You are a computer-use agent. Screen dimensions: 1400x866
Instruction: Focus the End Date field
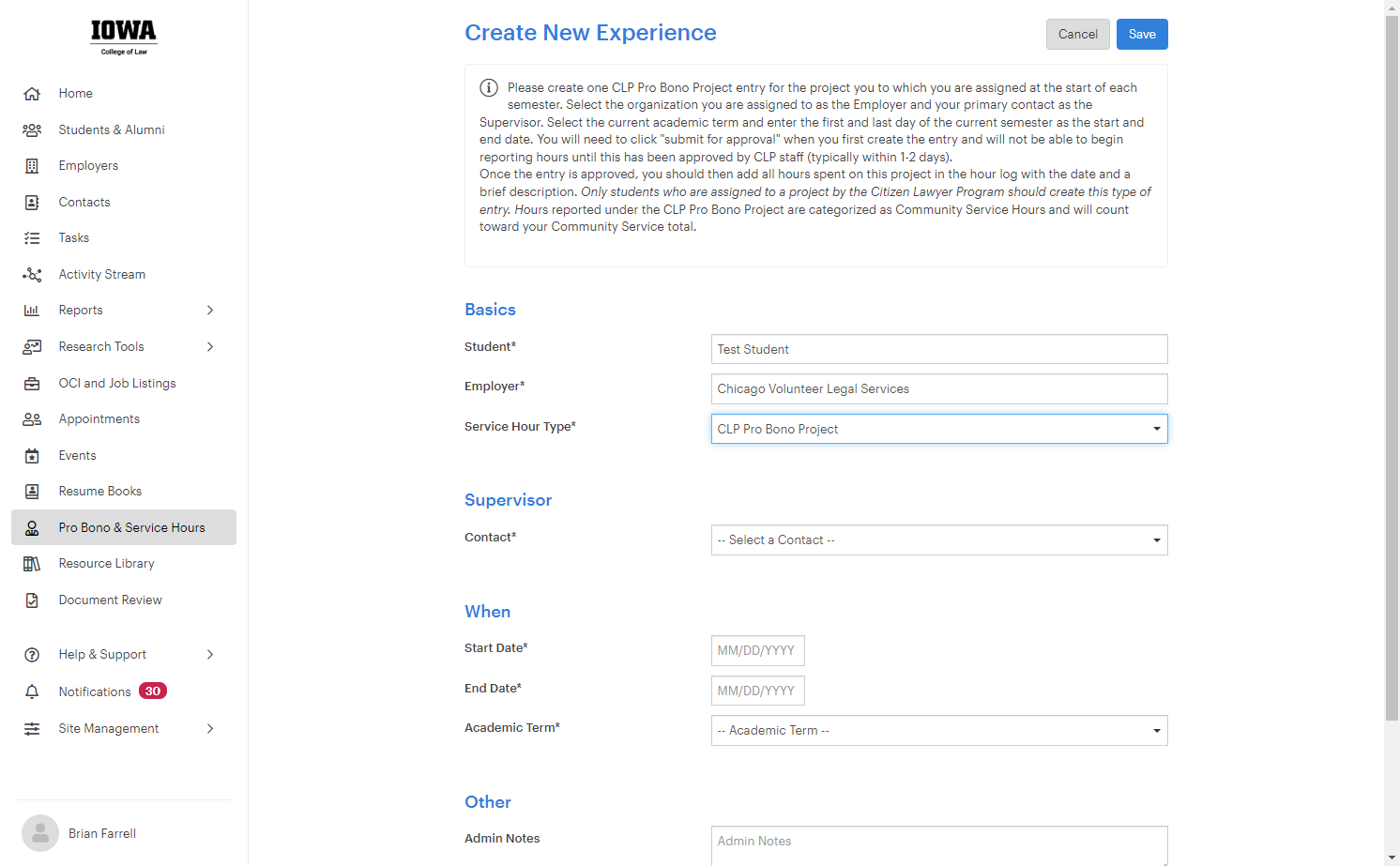[x=758, y=691]
